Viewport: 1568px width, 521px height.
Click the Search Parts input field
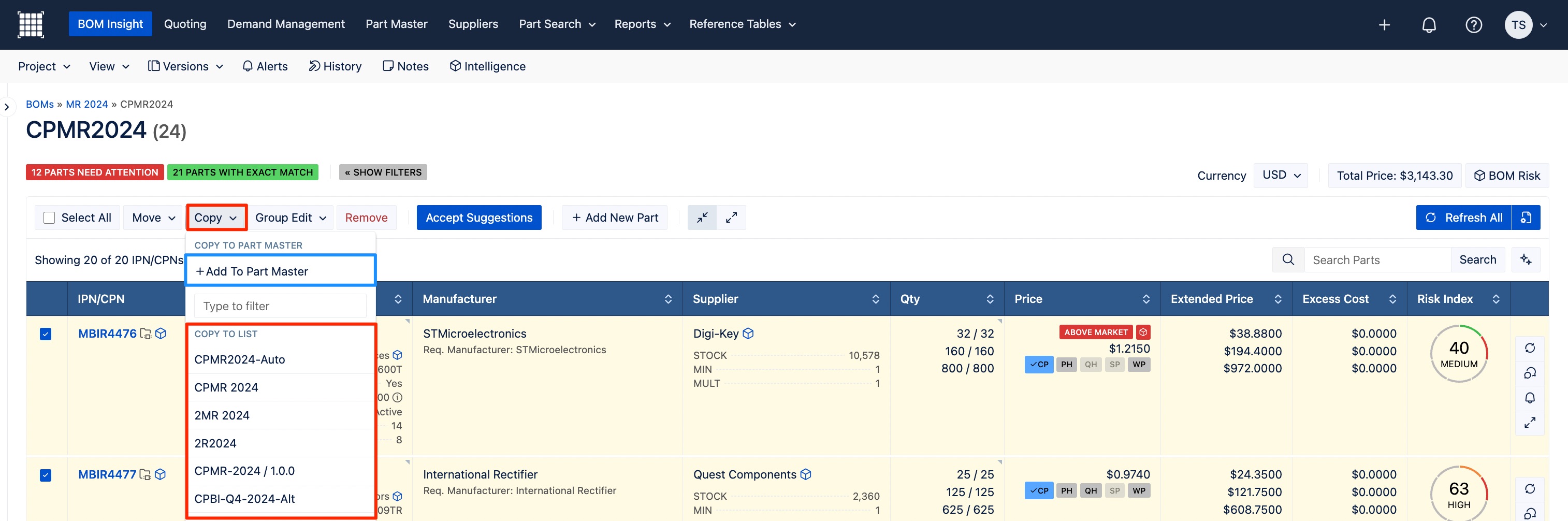(x=1377, y=260)
